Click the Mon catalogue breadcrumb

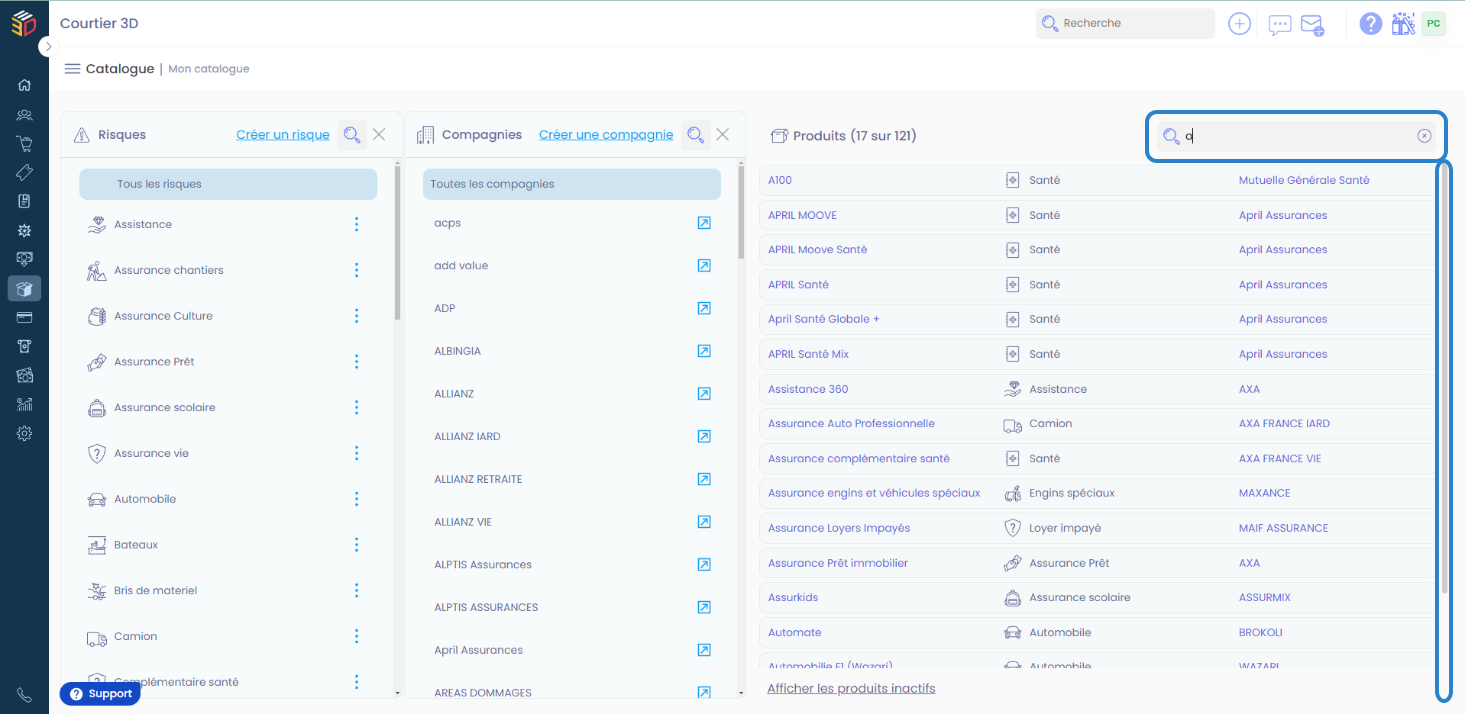[209, 69]
